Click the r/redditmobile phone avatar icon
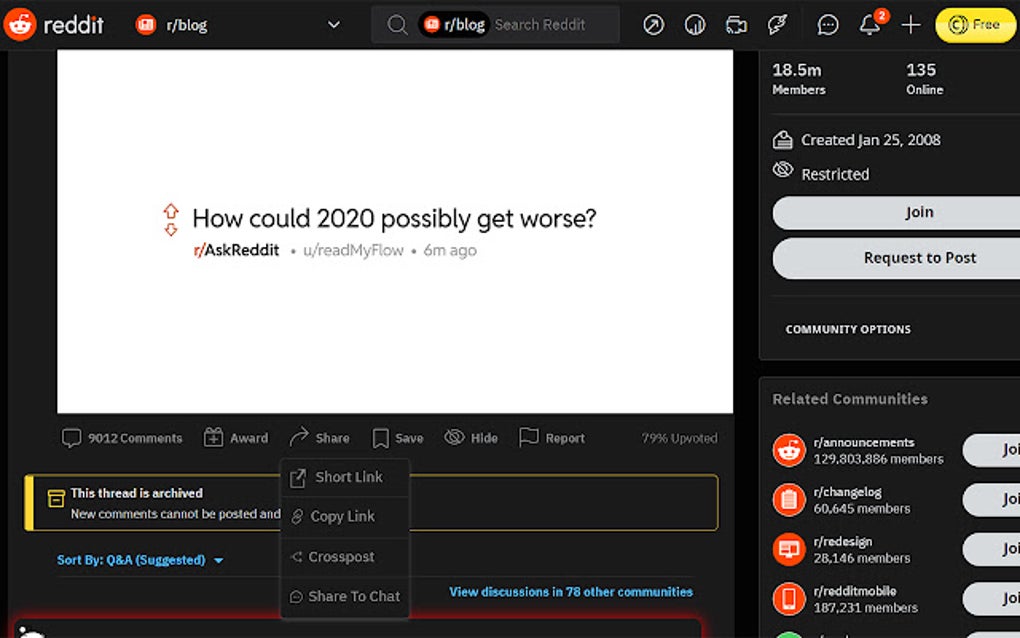1020x638 pixels. click(789, 598)
